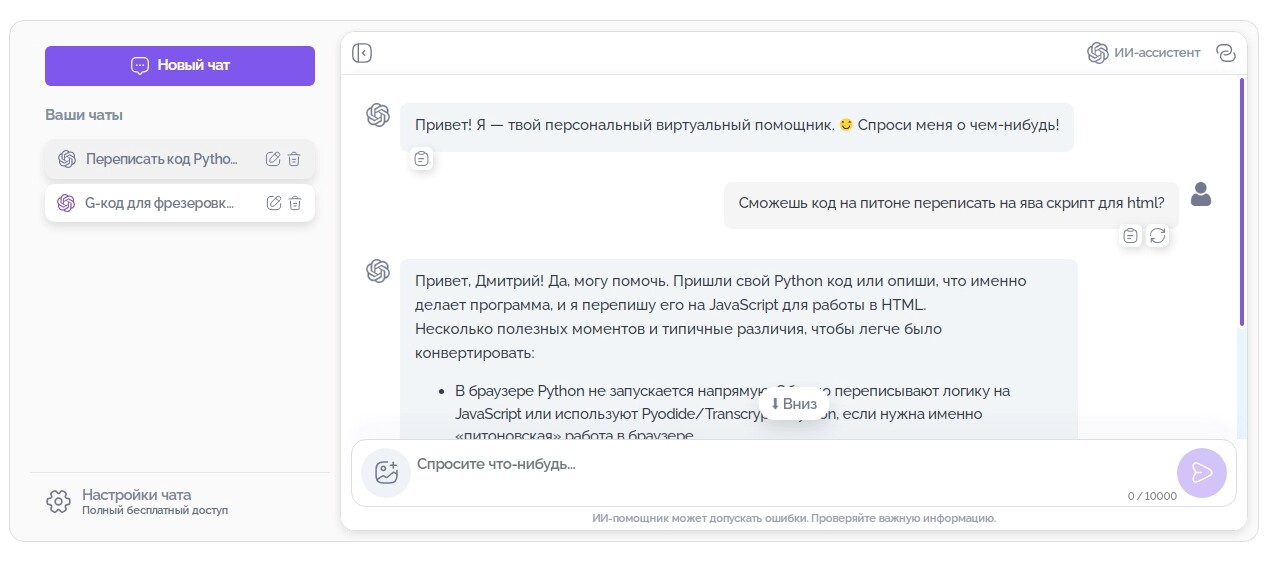Click the chat's vertical scrollbar
The width and height of the screenshot is (1283, 563).
point(1241,200)
